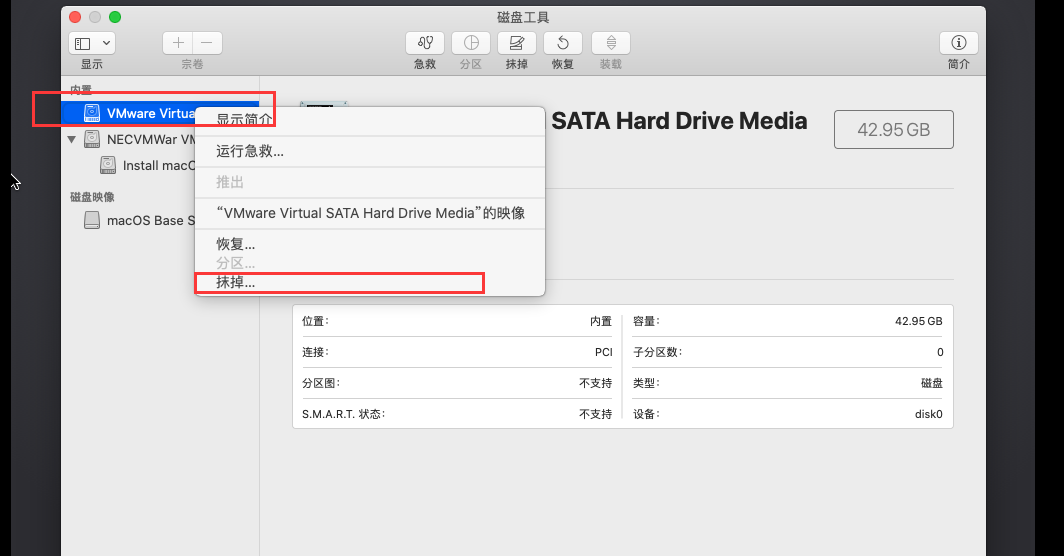The width and height of the screenshot is (1064, 556).
Task: Click the Restore (恢复) toolbar icon
Action: (563, 43)
